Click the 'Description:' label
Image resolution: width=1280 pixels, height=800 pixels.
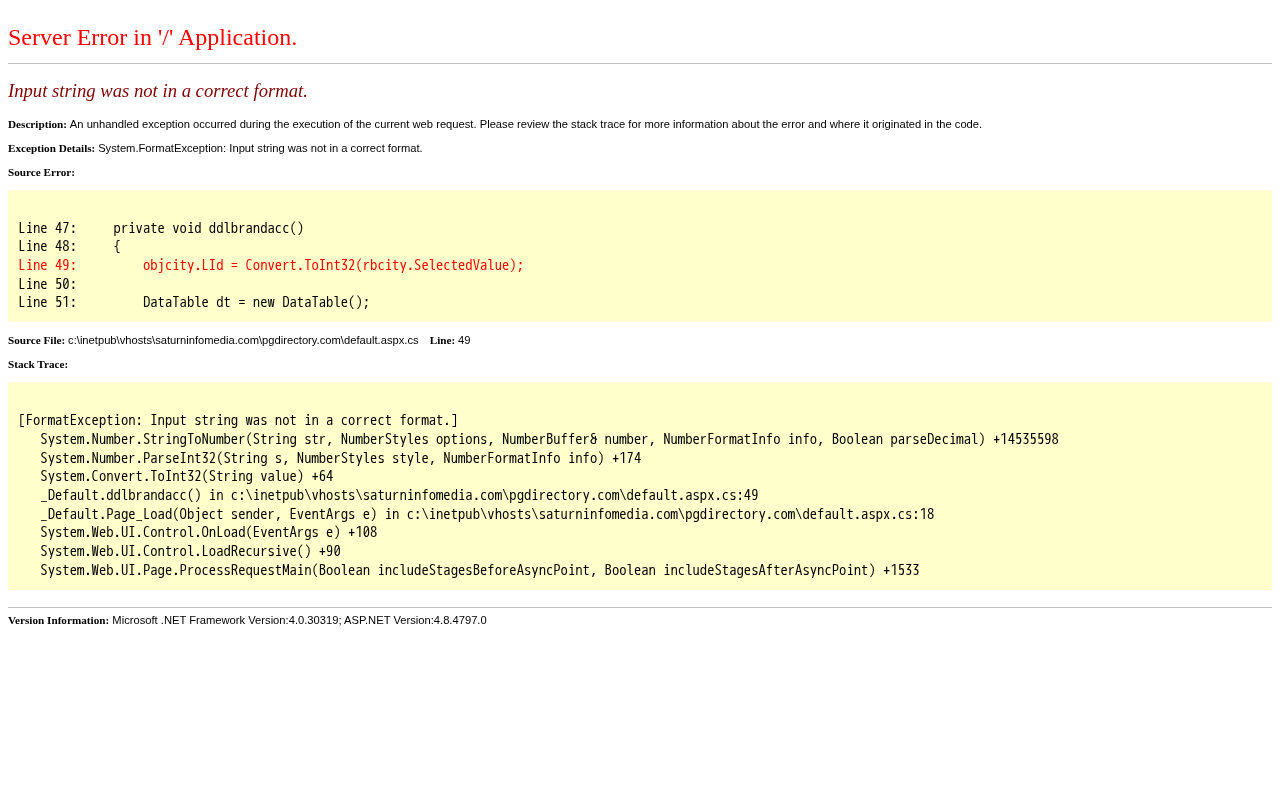click(x=37, y=124)
